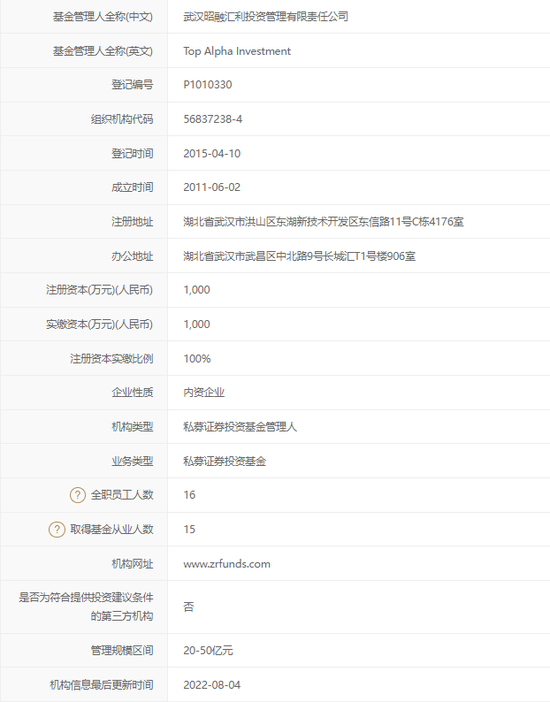
Task: Click the 取得基金从业人数 label text
Action: [x=112, y=529]
